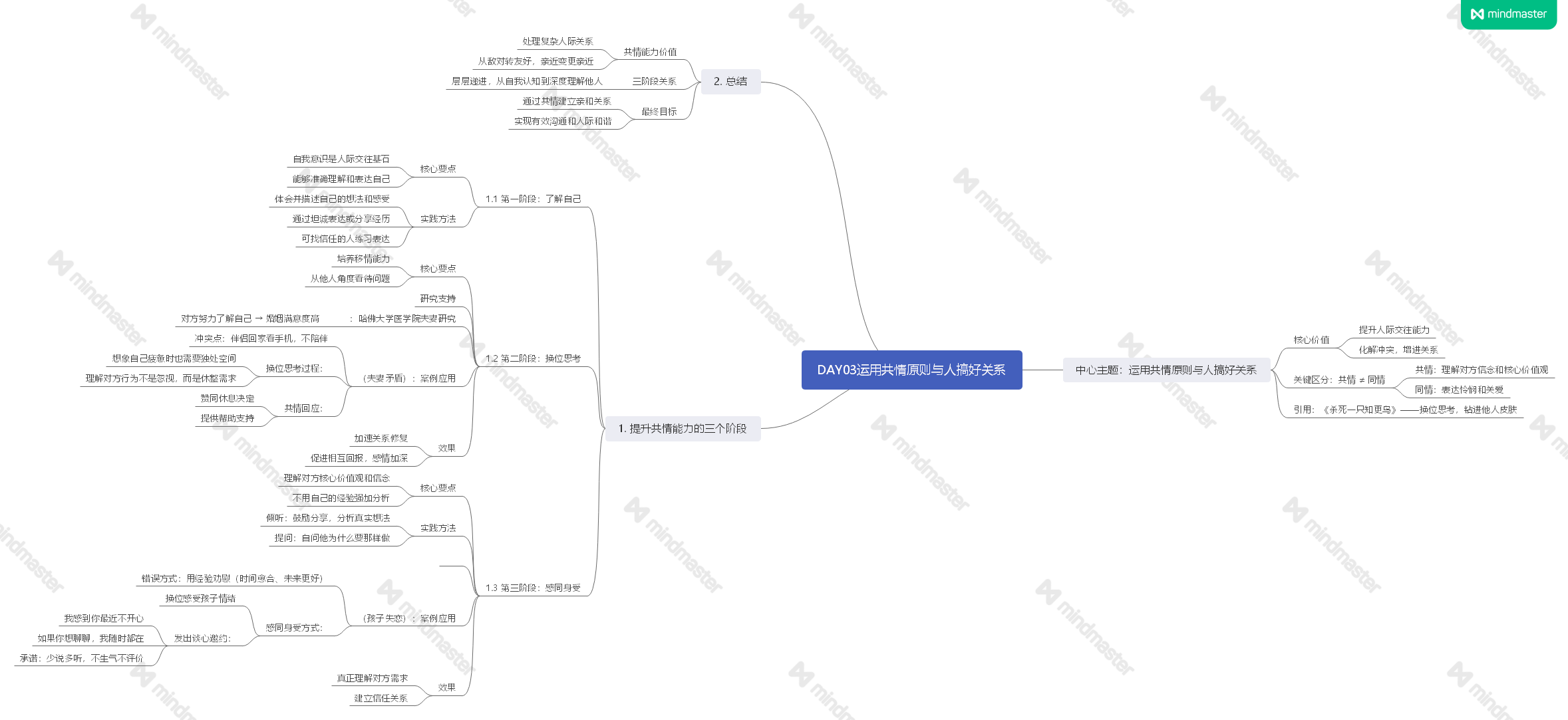The width and height of the screenshot is (1568, 720).
Task: Click the '三阶段关系' node
Action: pos(654,81)
